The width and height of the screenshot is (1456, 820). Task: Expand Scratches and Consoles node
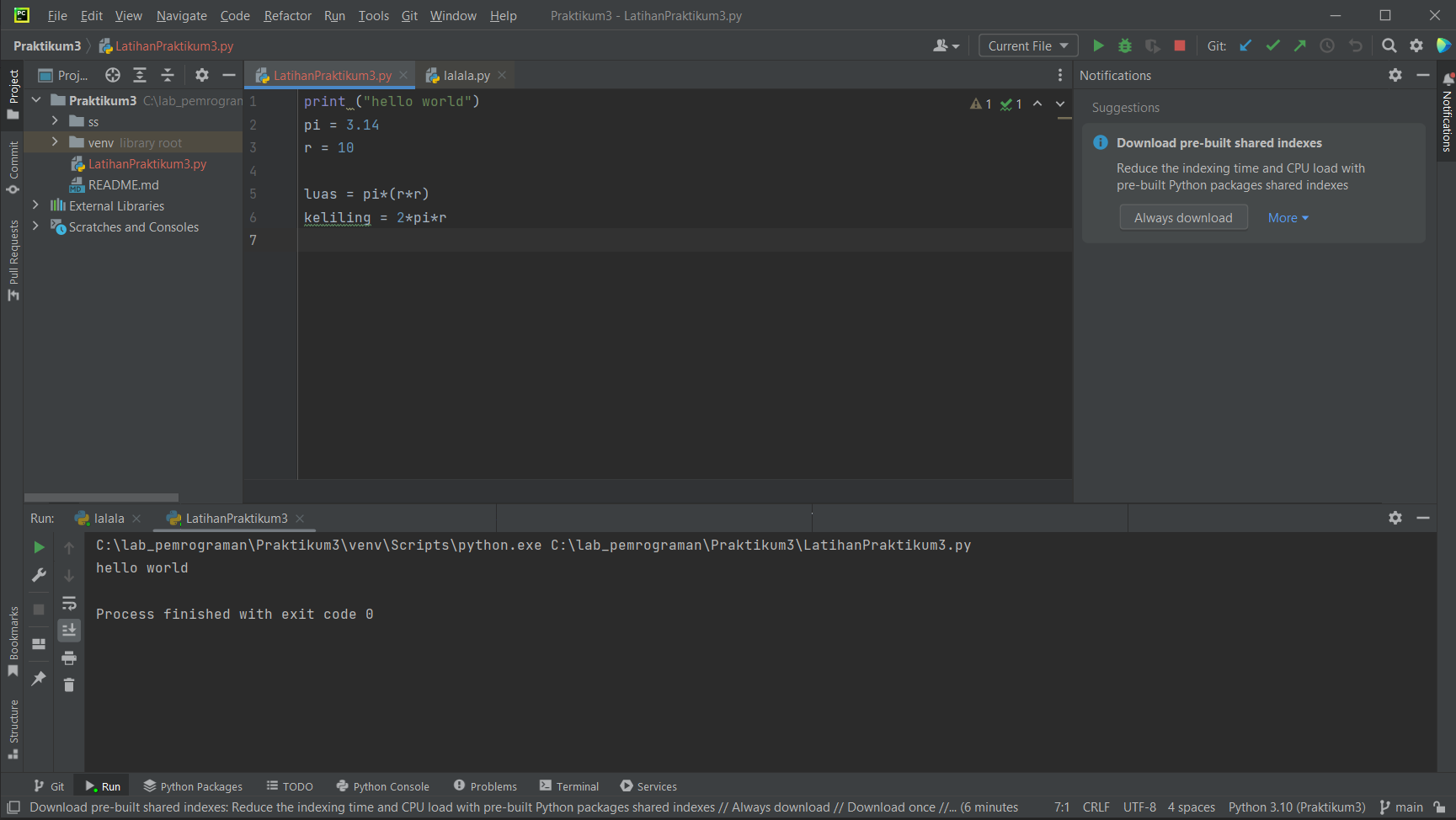pyautogui.click(x=35, y=226)
